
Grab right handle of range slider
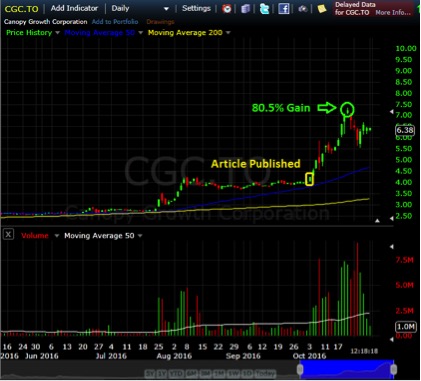point(394,369)
